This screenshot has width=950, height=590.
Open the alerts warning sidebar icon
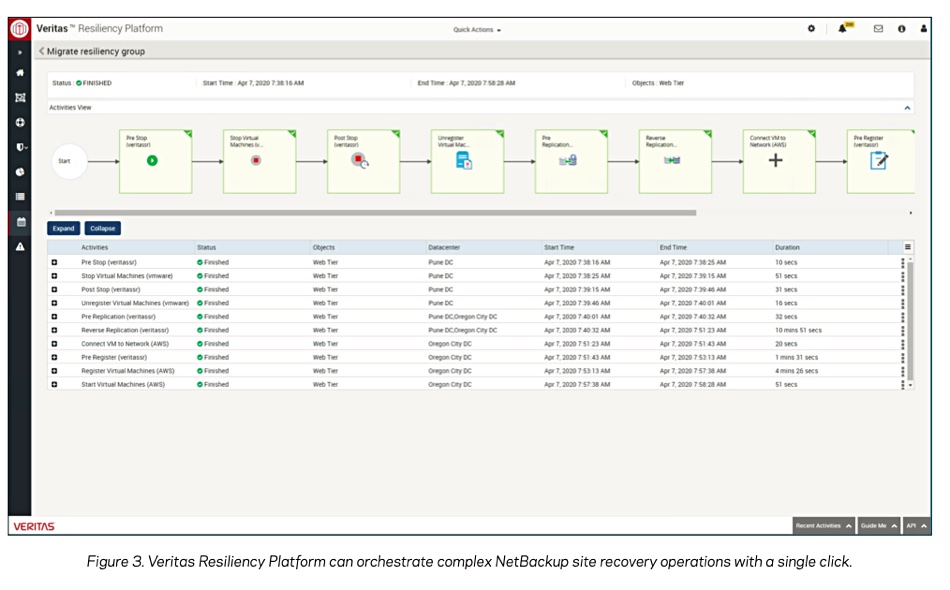20,247
